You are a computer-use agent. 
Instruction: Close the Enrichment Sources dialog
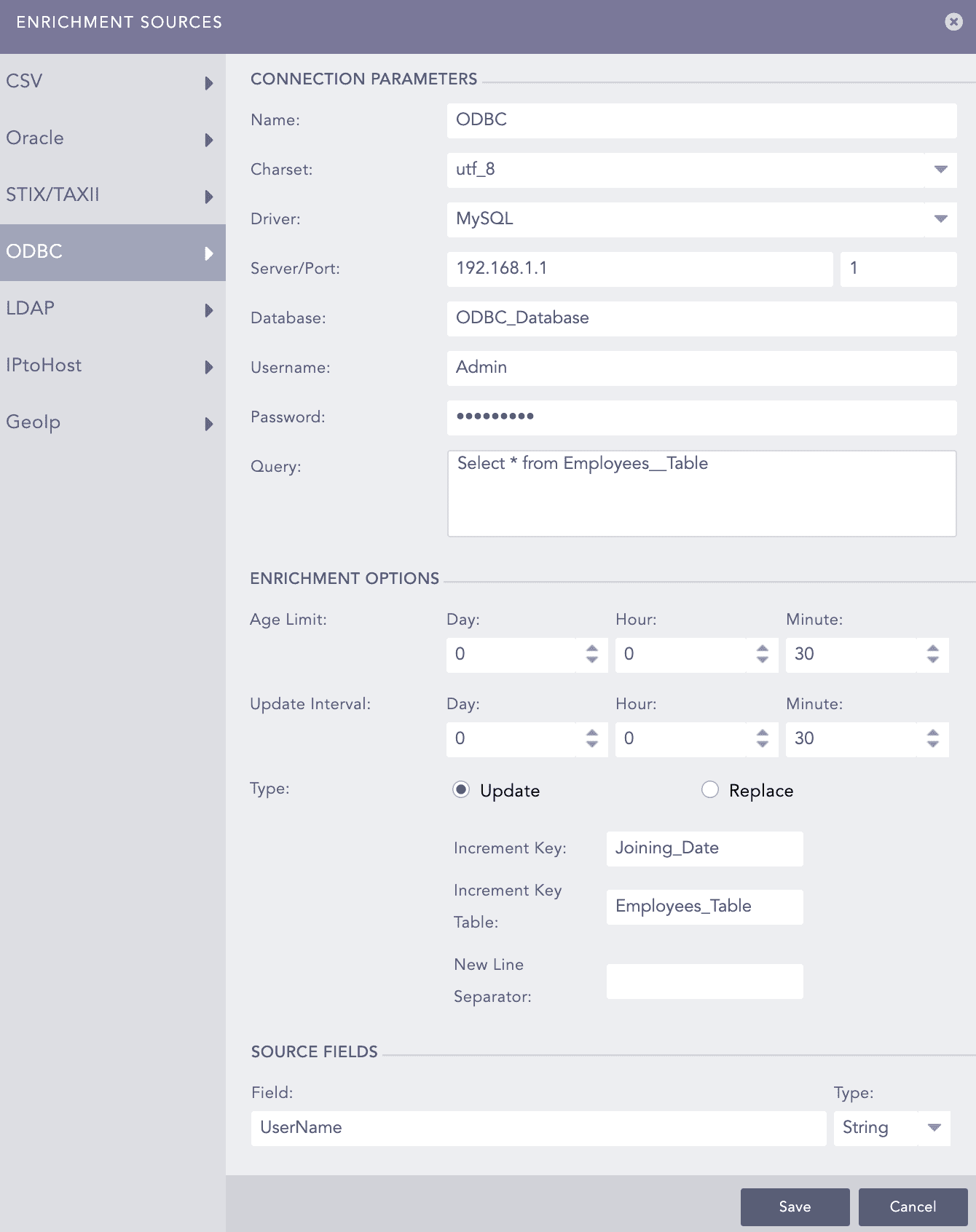[953, 22]
